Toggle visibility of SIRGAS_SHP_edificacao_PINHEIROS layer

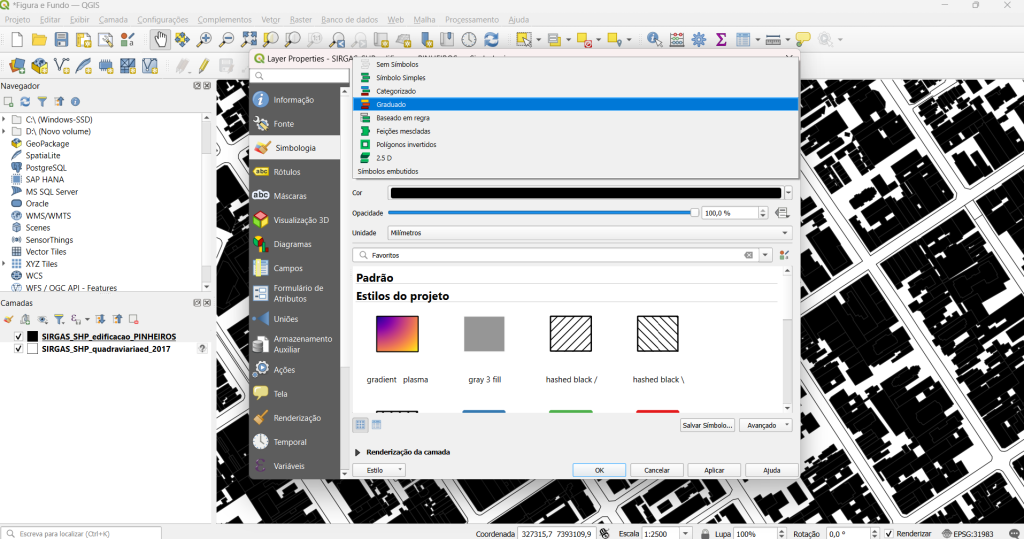[x=18, y=336]
